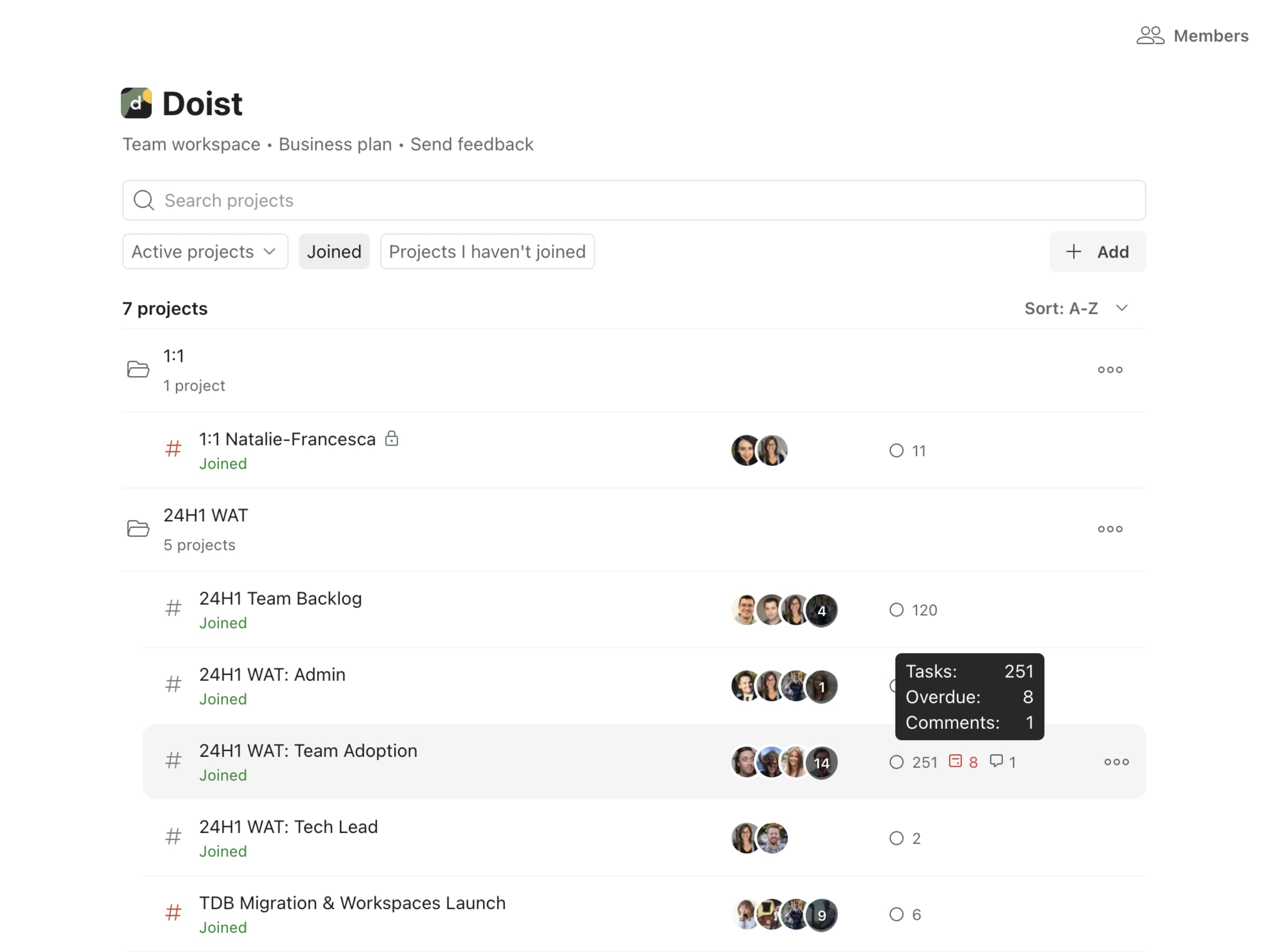Click the Doist workspace logo icon

pos(136,103)
